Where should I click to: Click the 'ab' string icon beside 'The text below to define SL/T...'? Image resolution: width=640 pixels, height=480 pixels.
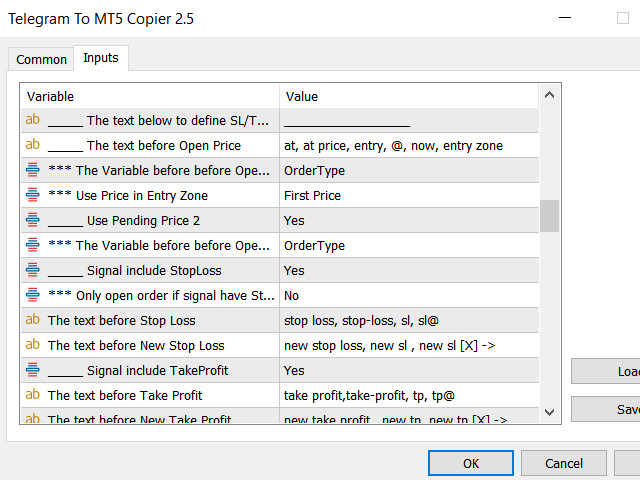33,120
